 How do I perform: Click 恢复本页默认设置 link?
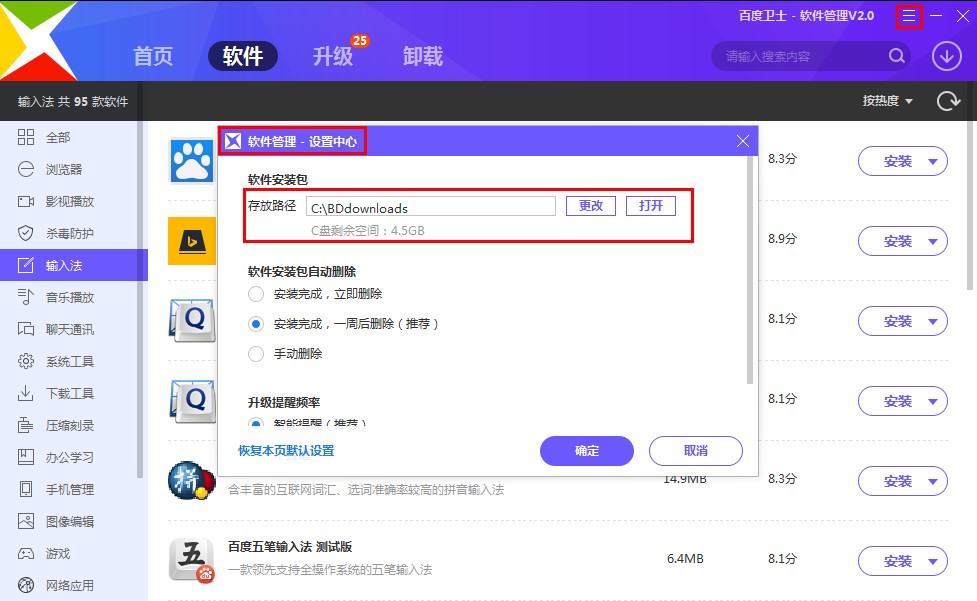point(286,451)
